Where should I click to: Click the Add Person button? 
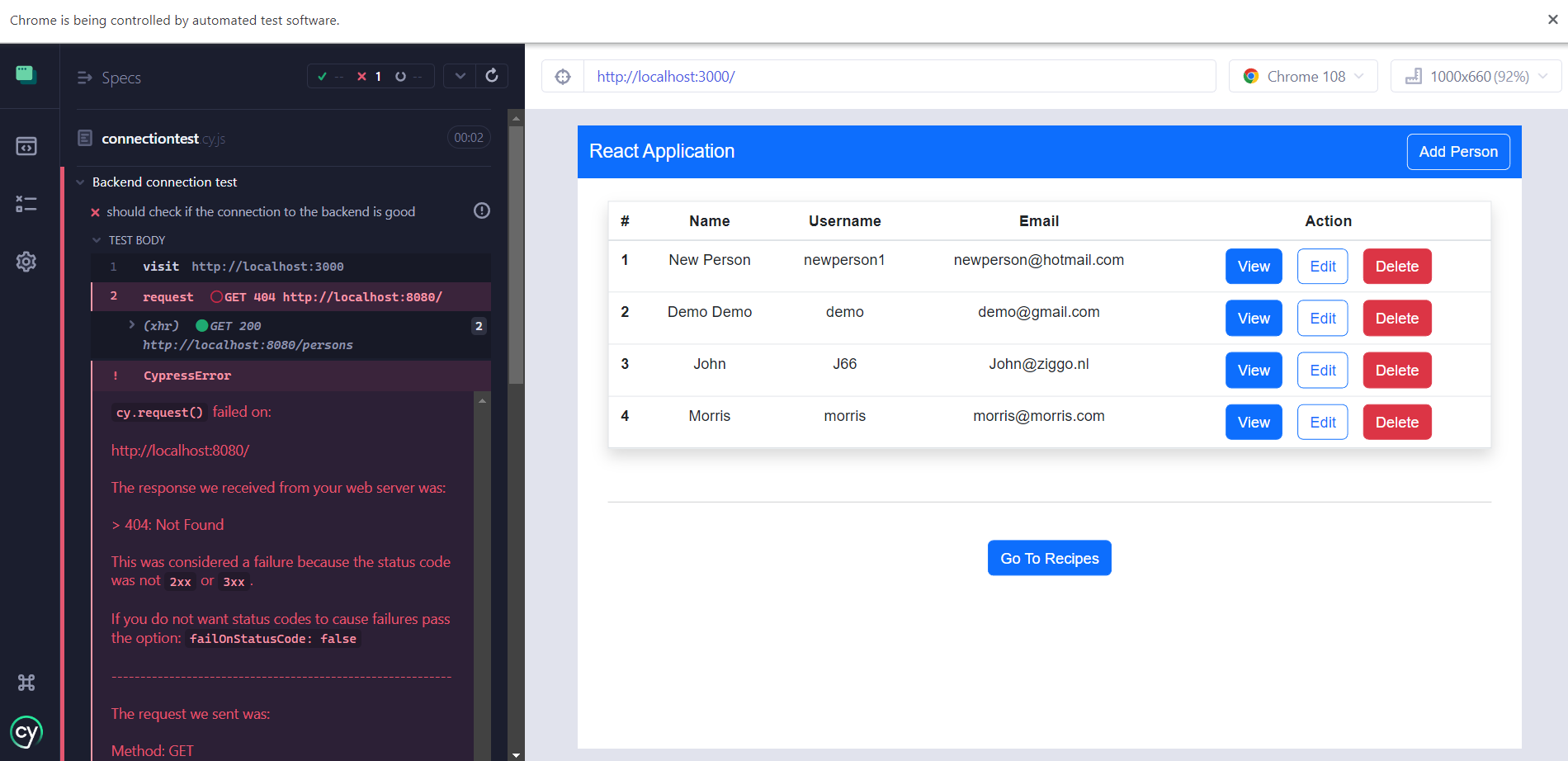(1458, 152)
